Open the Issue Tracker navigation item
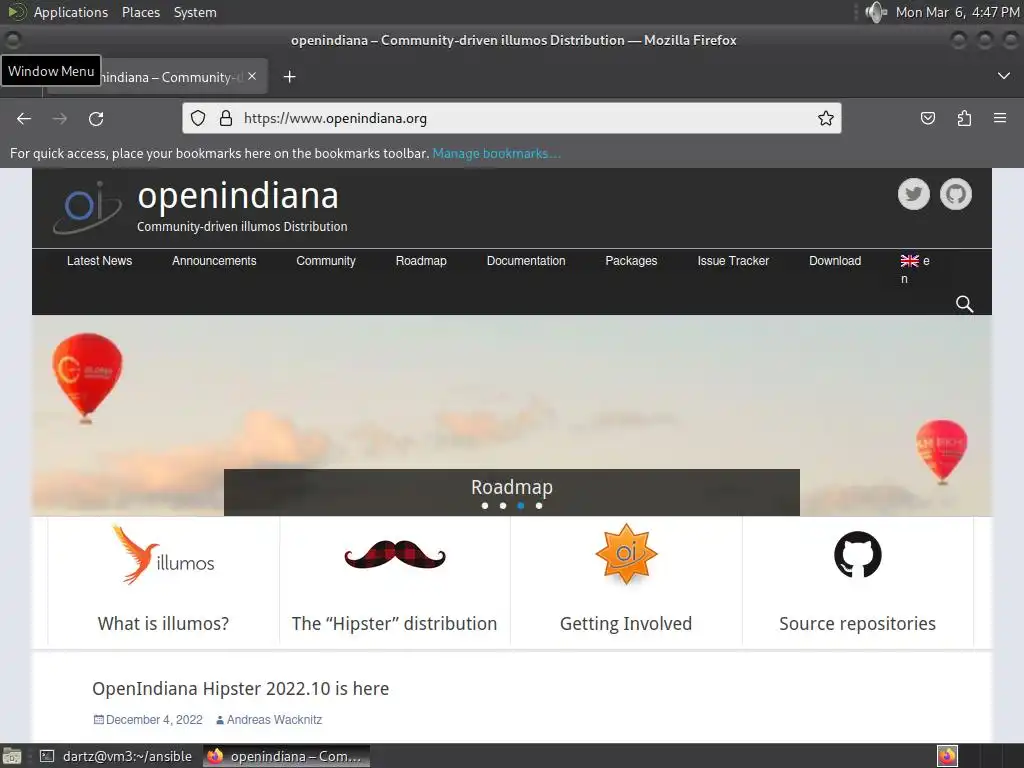The image size is (1024, 768). pos(733,261)
